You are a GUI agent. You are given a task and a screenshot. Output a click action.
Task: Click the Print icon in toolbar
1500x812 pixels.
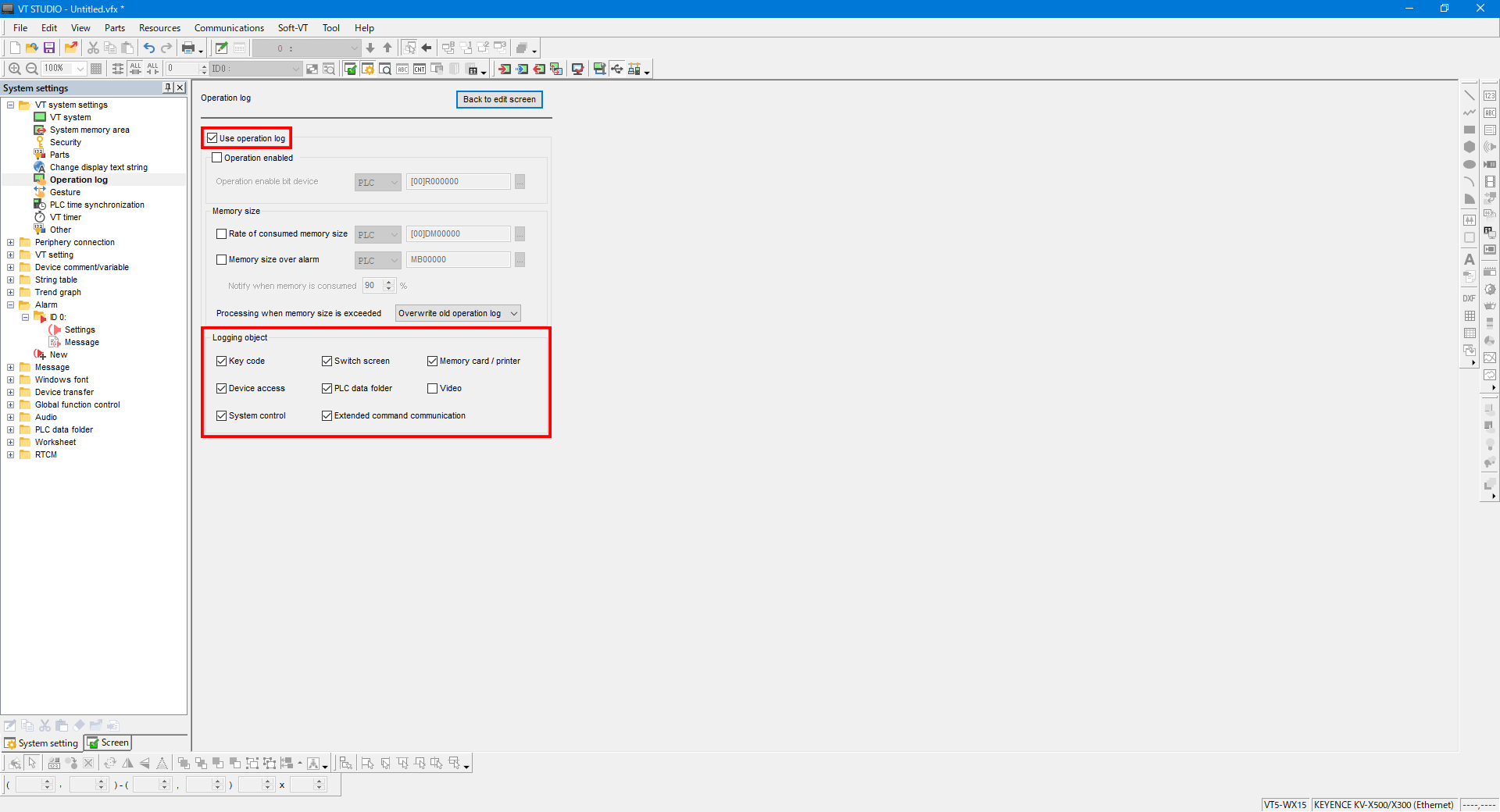point(188,48)
